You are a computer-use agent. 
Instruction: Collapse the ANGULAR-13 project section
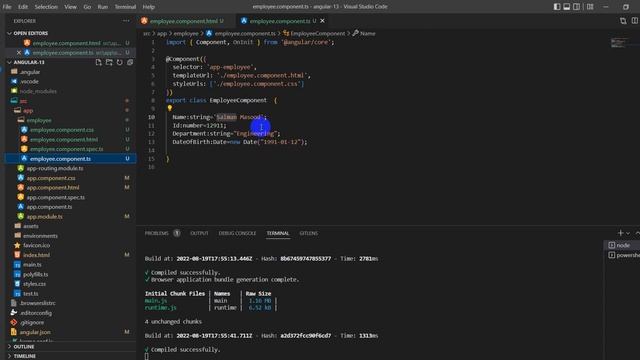point(29,62)
